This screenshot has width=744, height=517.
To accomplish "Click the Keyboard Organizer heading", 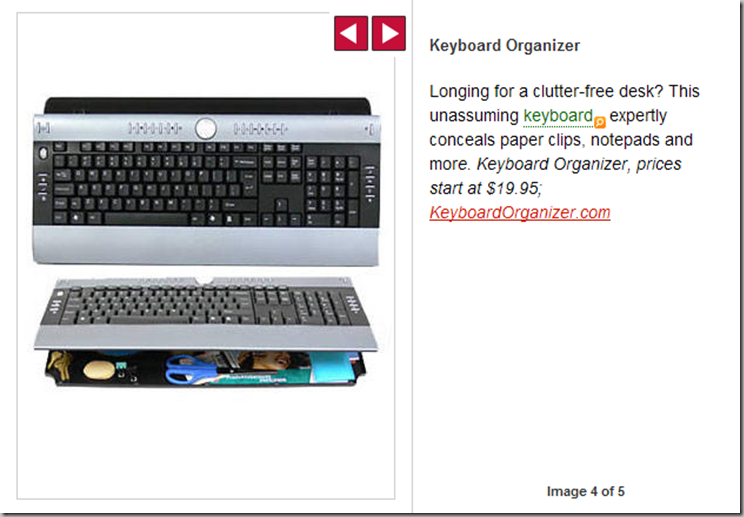I will coord(504,46).
